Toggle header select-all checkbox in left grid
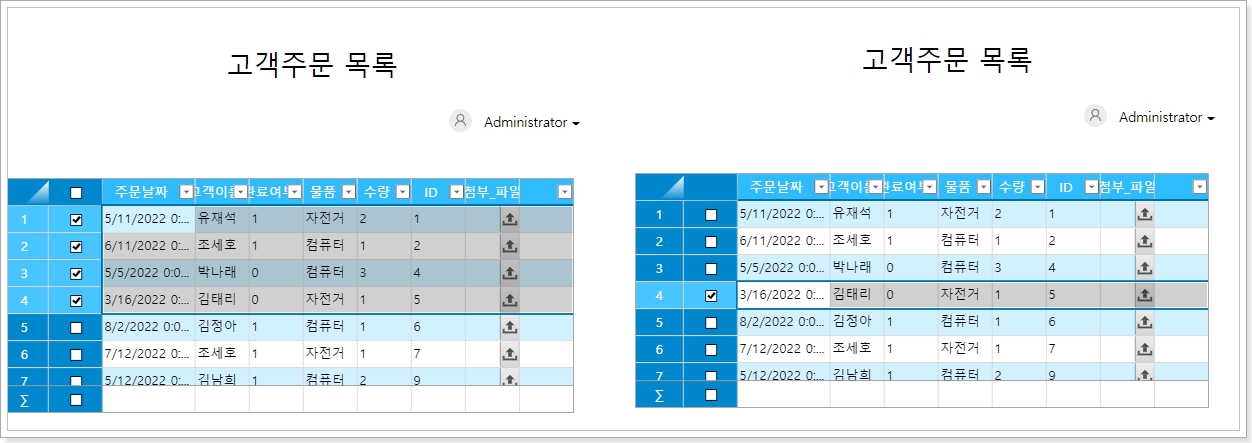The height and width of the screenshot is (443, 1252). pos(76,192)
